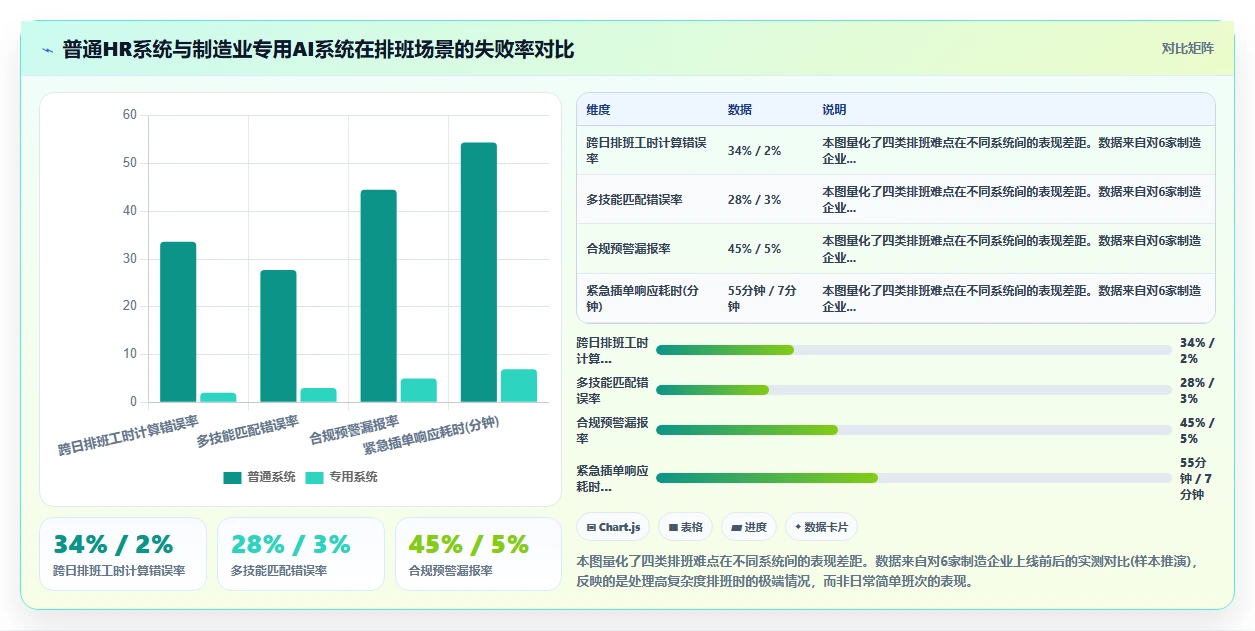This screenshot has height=631, width=1255.
Task: Click the 跨日排班工时计算 progress bar
Action: (913, 350)
